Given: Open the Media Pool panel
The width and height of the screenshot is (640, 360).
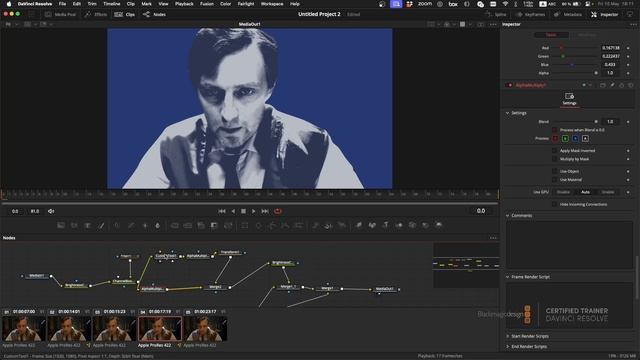Looking at the screenshot, I should click(x=60, y=14).
